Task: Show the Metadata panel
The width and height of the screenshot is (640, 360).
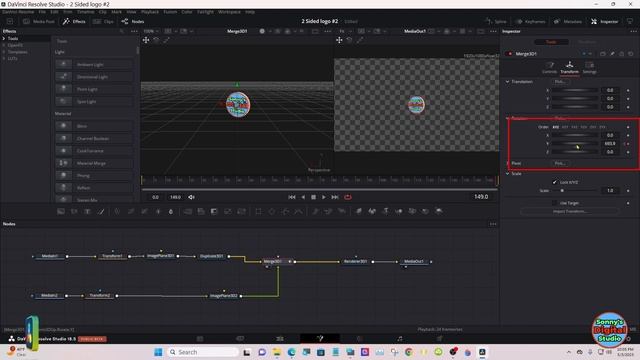Action: [568, 21]
